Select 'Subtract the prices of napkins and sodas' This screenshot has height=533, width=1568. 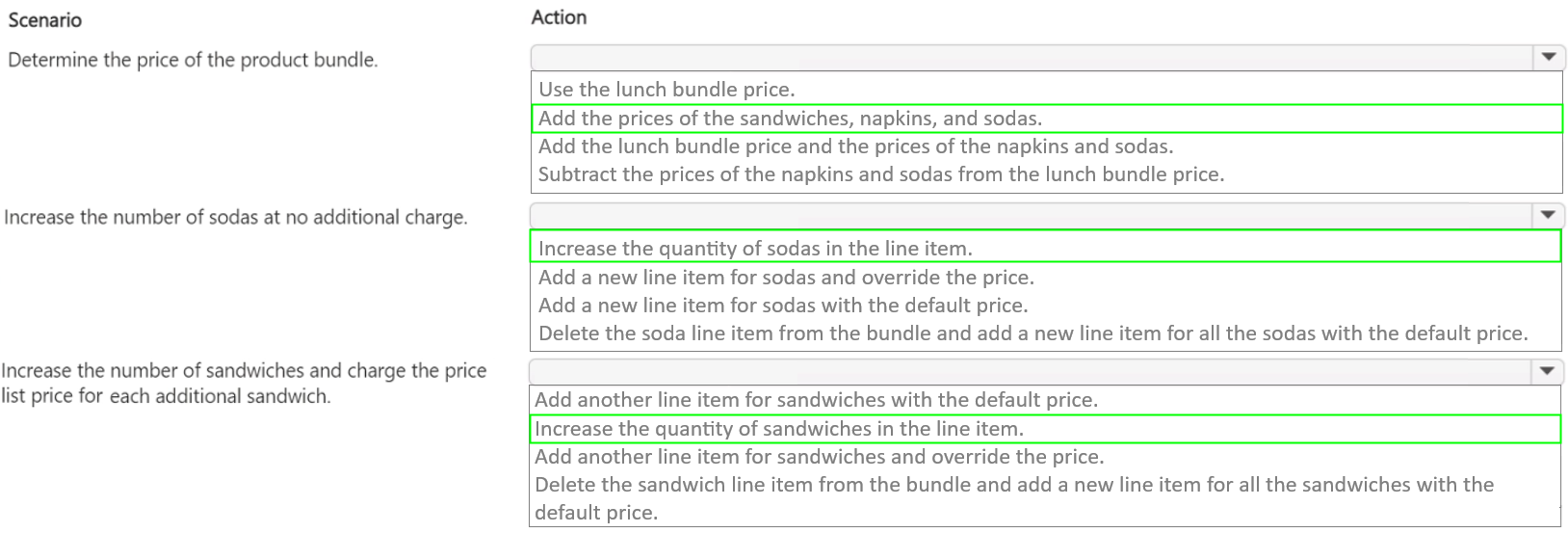(880, 174)
